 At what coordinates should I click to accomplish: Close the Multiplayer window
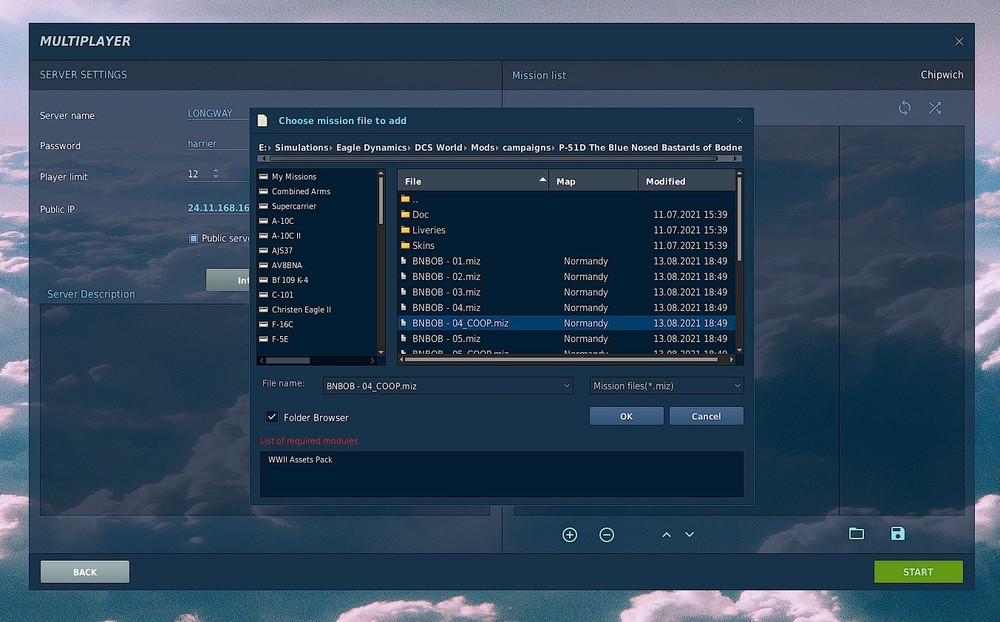[x=959, y=41]
